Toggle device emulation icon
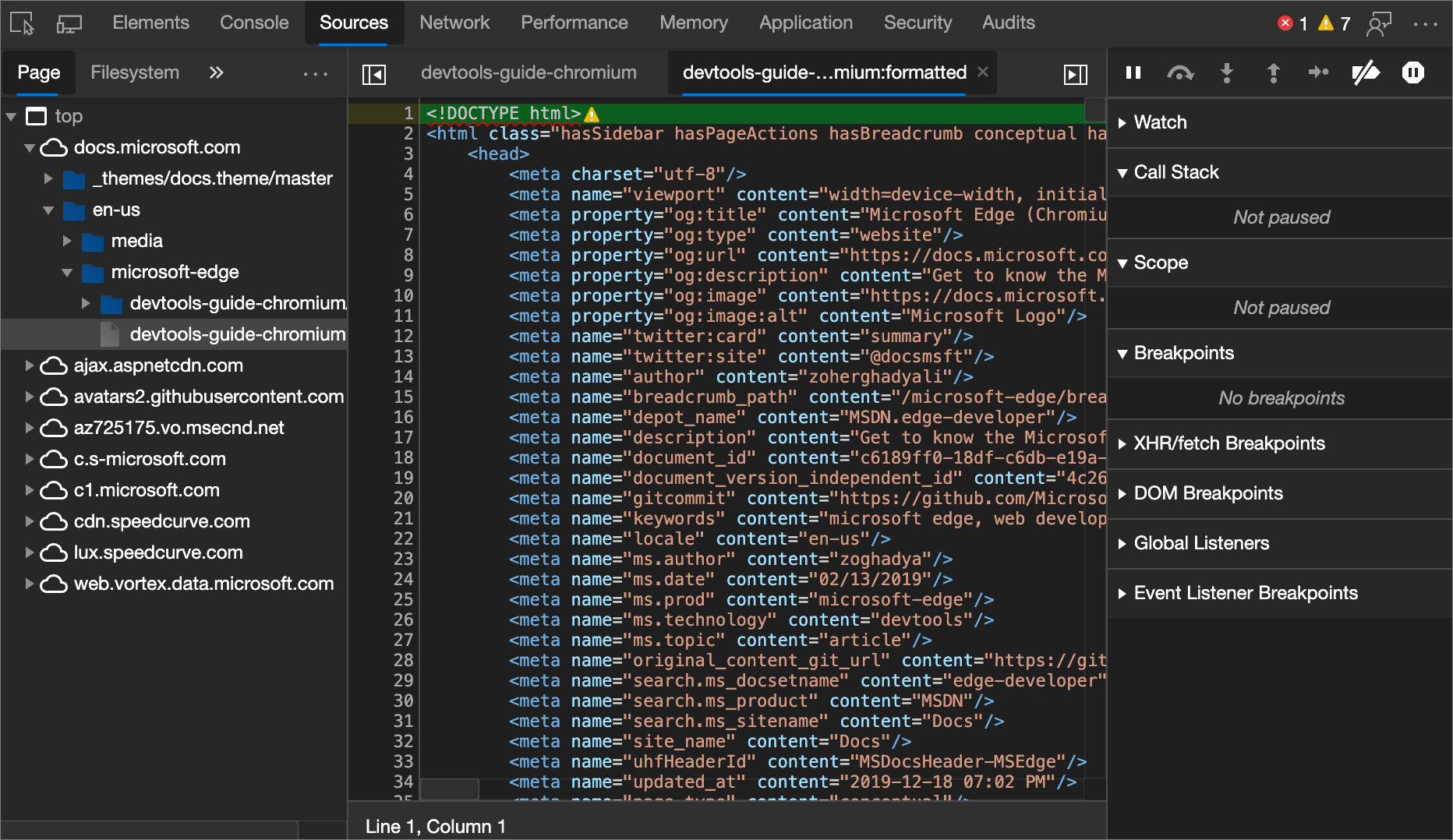This screenshot has height=840, width=1453. (69, 23)
